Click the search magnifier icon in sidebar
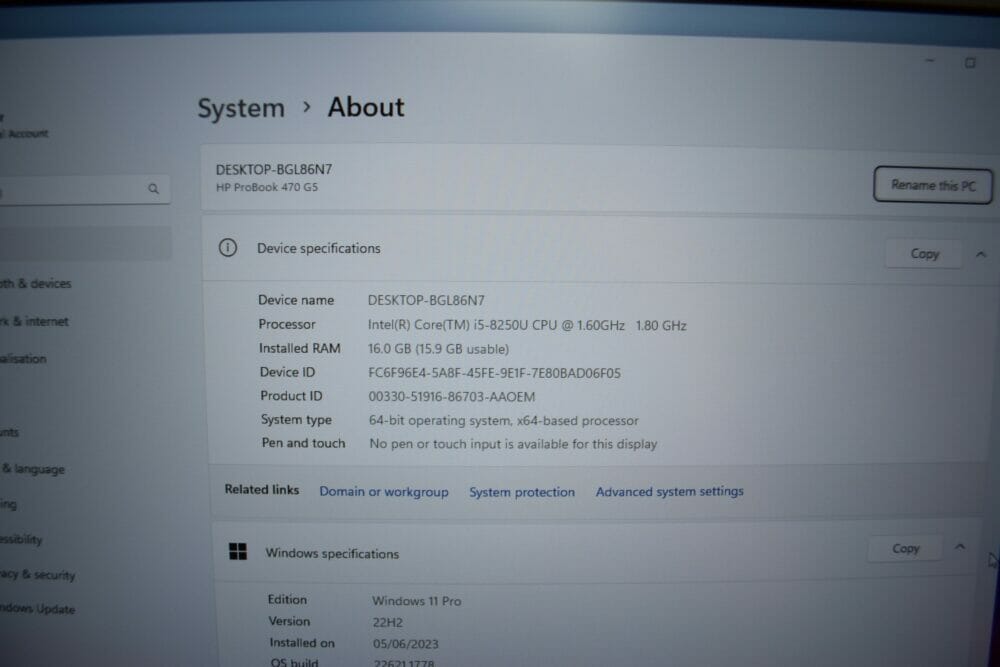Screen dimensions: 1000x667 [153, 189]
